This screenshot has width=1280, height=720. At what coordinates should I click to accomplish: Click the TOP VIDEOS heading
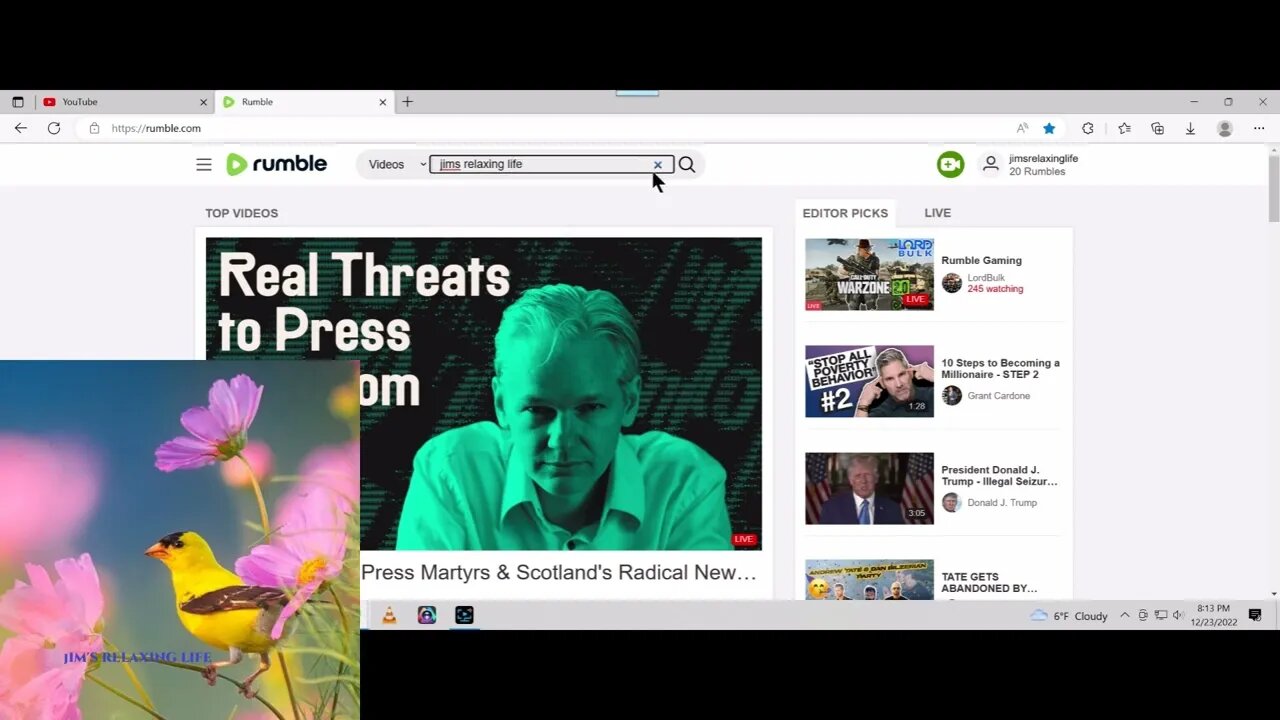241,213
